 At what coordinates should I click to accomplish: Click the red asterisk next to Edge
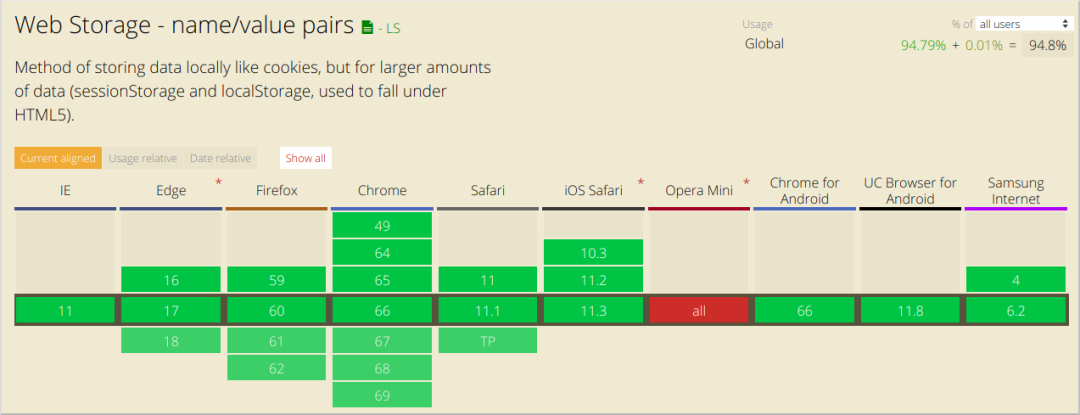click(218, 182)
